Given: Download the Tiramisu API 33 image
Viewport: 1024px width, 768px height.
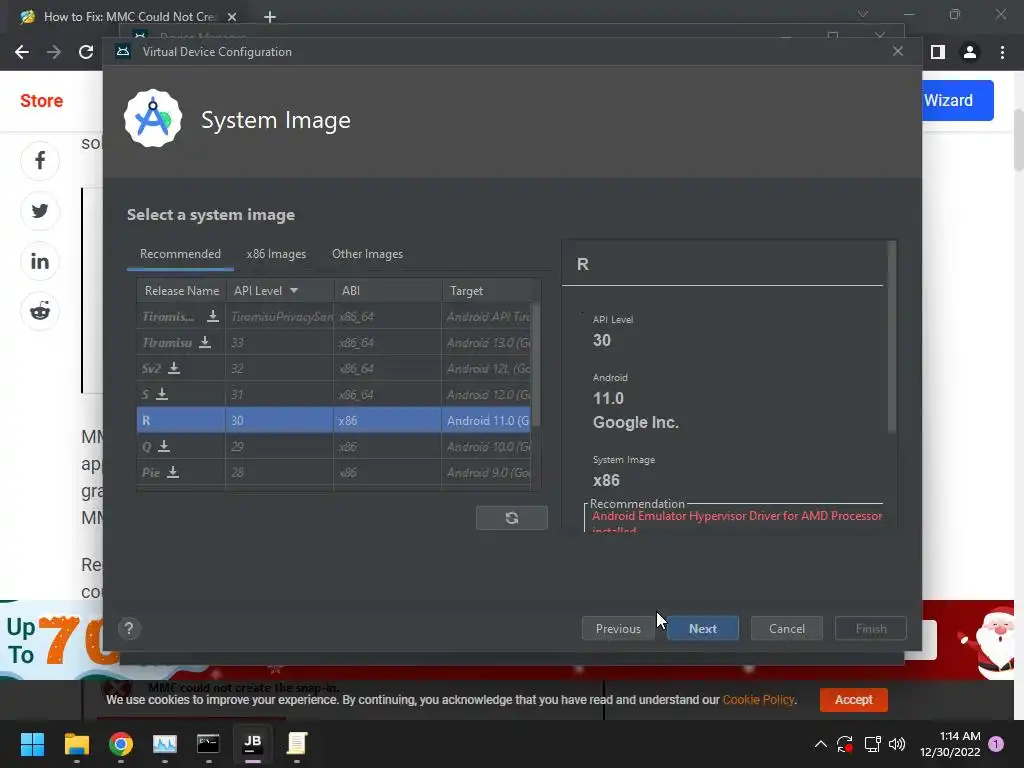Looking at the screenshot, I should click(205, 342).
